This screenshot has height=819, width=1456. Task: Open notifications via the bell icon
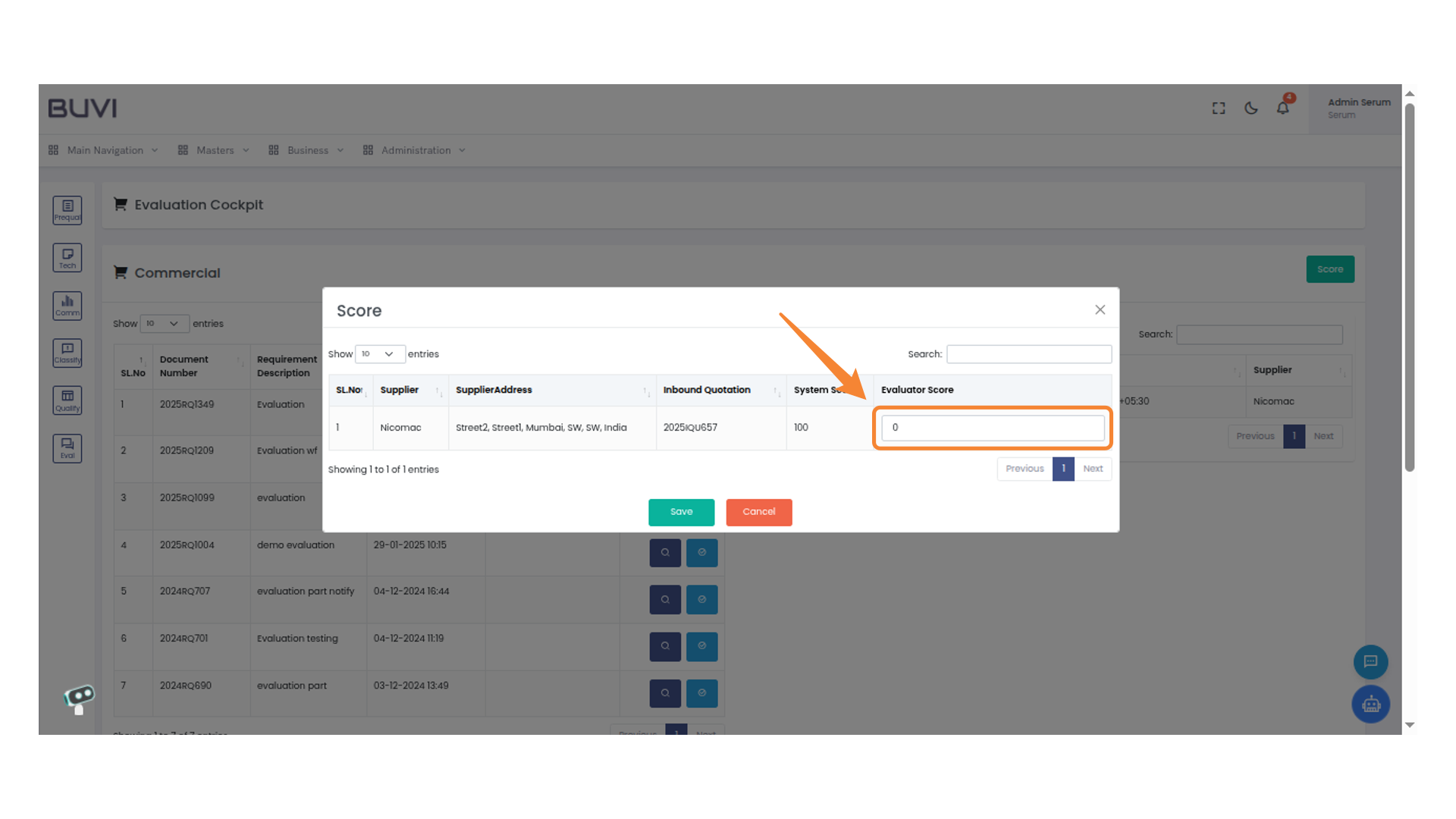(1282, 108)
